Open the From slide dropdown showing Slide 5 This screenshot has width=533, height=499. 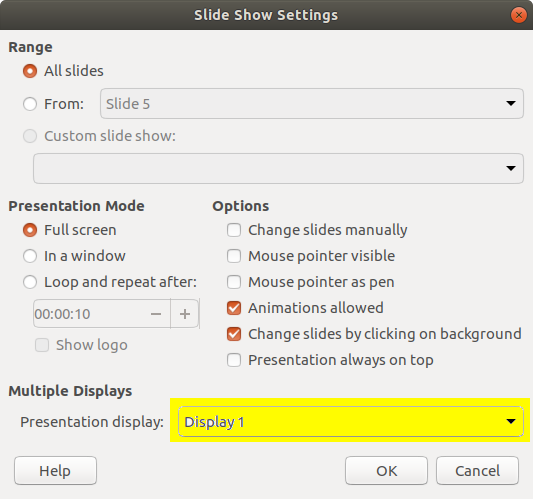pos(311,103)
